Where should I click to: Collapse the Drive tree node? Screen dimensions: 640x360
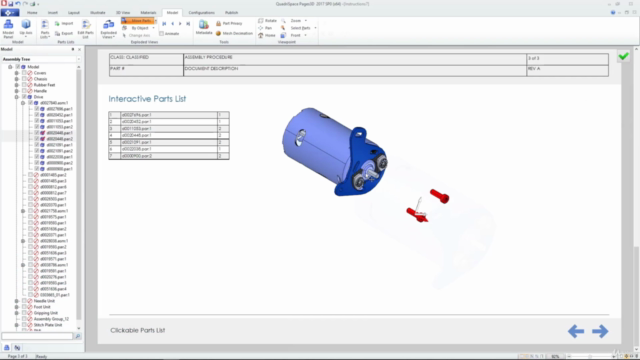(x=17, y=97)
